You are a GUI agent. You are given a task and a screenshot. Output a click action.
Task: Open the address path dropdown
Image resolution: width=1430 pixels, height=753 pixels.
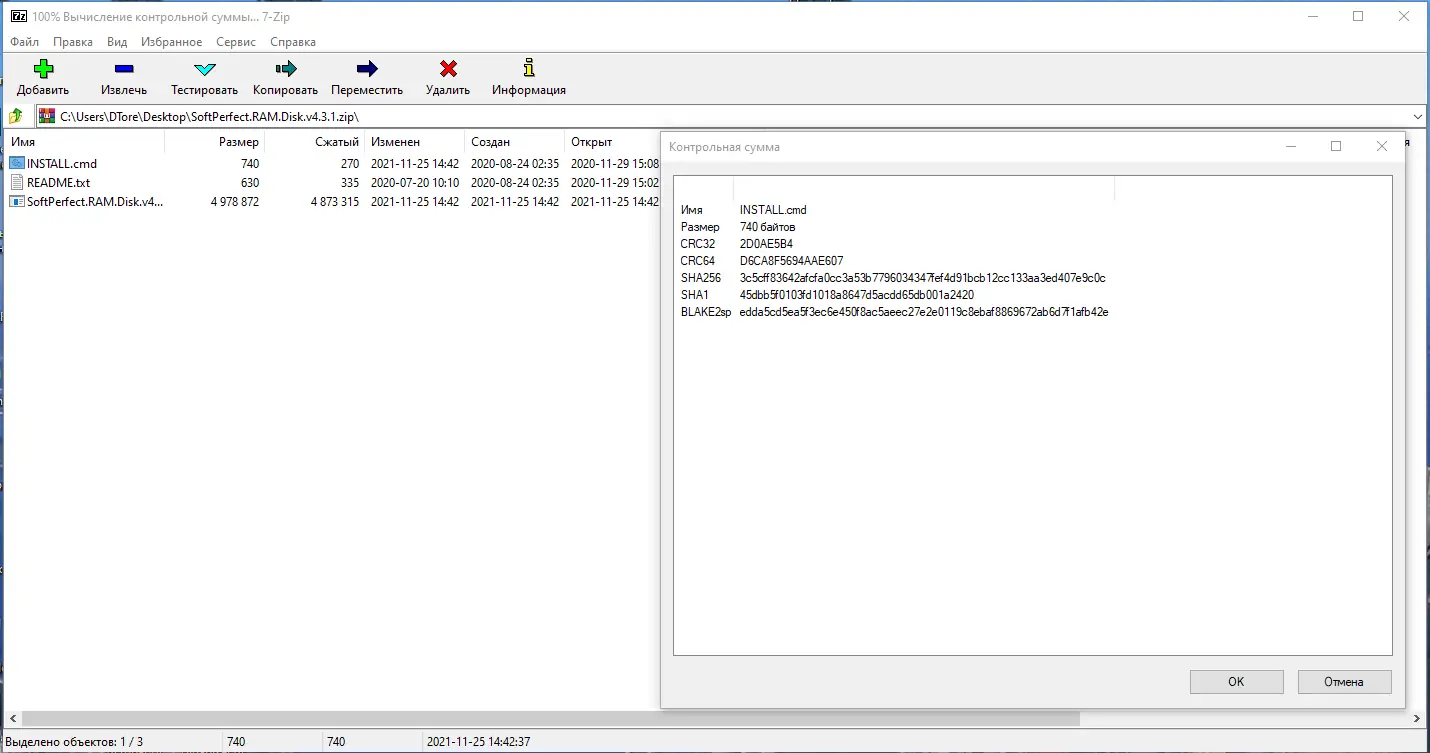point(1418,116)
